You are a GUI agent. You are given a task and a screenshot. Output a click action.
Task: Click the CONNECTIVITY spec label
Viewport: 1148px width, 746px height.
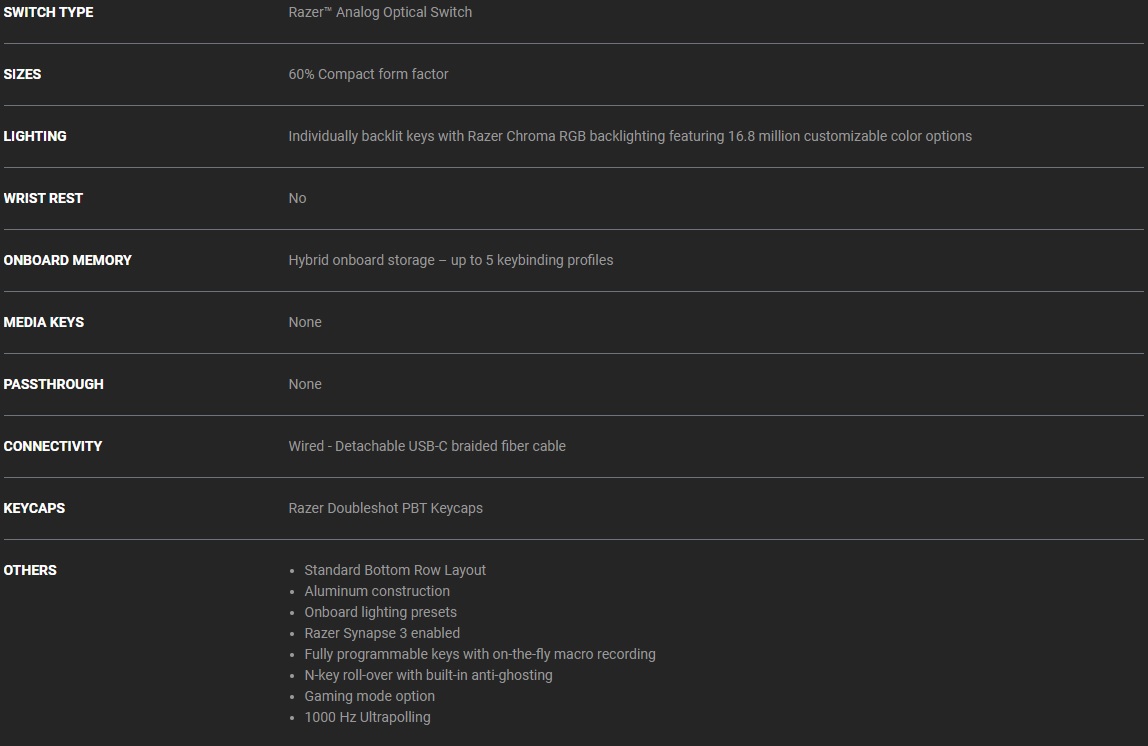coord(53,446)
